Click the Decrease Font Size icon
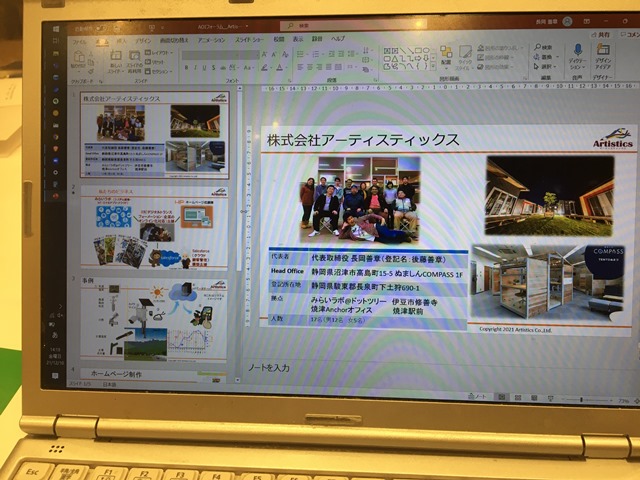The height and width of the screenshot is (480, 640). [275, 54]
